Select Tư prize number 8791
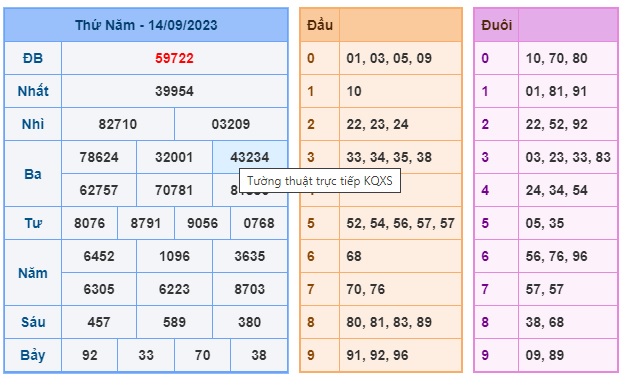627x387 pixels. click(x=146, y=223)
